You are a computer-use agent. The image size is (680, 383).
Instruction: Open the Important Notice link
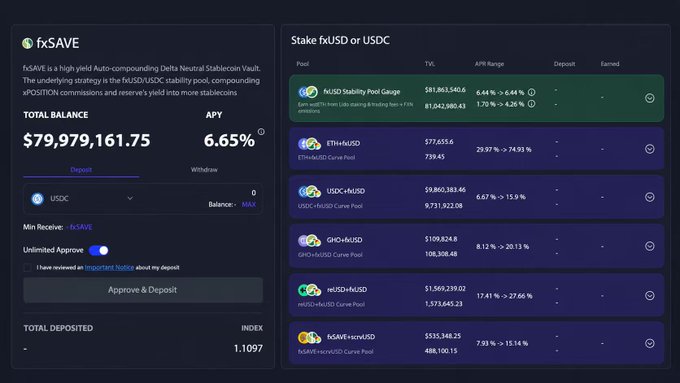109,268
